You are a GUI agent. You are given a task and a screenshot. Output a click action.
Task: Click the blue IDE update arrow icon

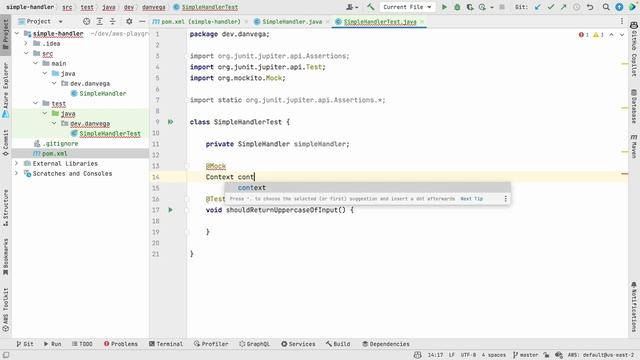pos(619,7)
